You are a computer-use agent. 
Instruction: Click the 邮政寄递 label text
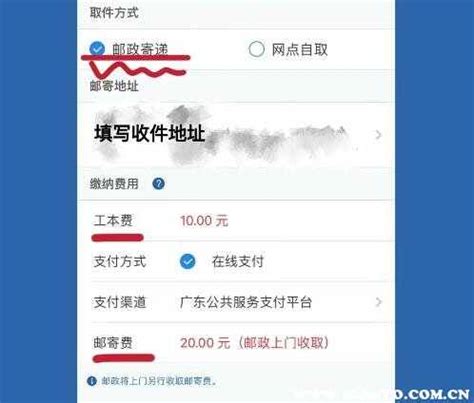tap(140, 49)
